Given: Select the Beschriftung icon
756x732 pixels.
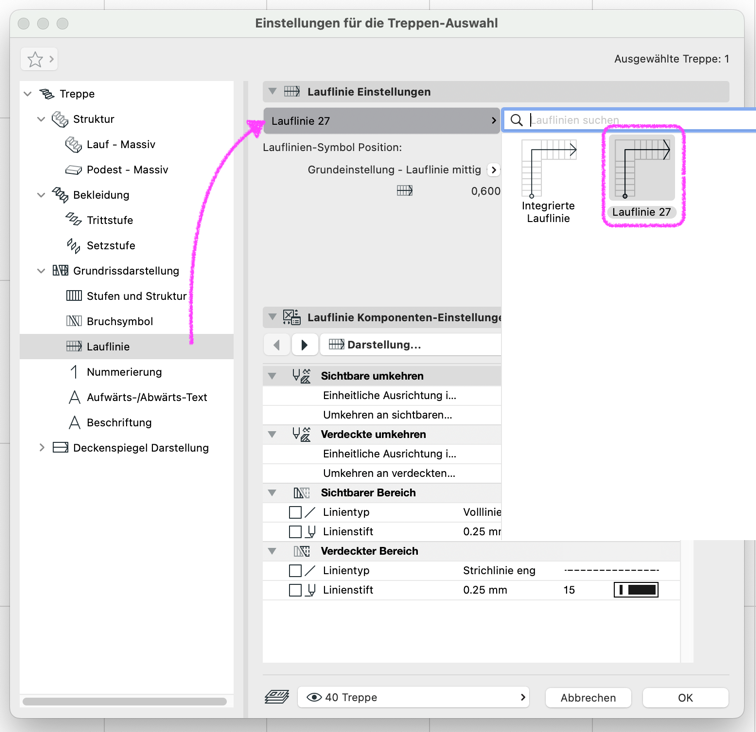Looking at the screenshot, I should 74,422.
